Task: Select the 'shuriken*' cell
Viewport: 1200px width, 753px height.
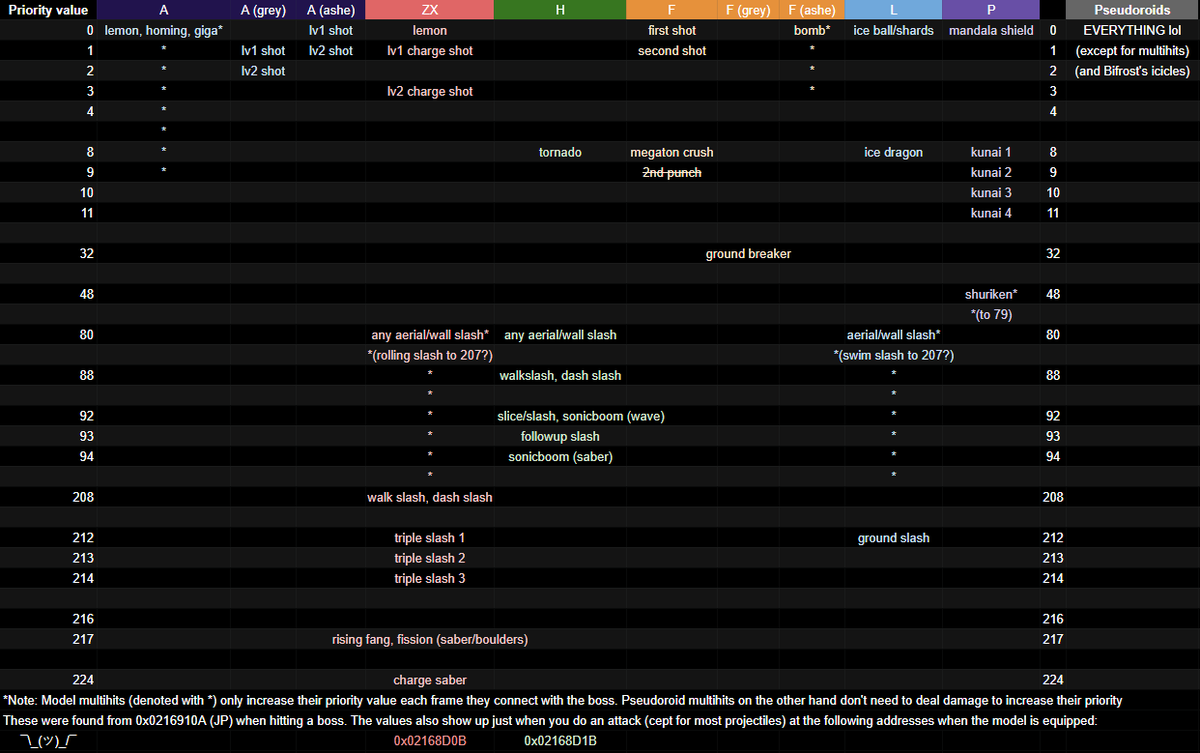Action: click(x=991, y=295)
